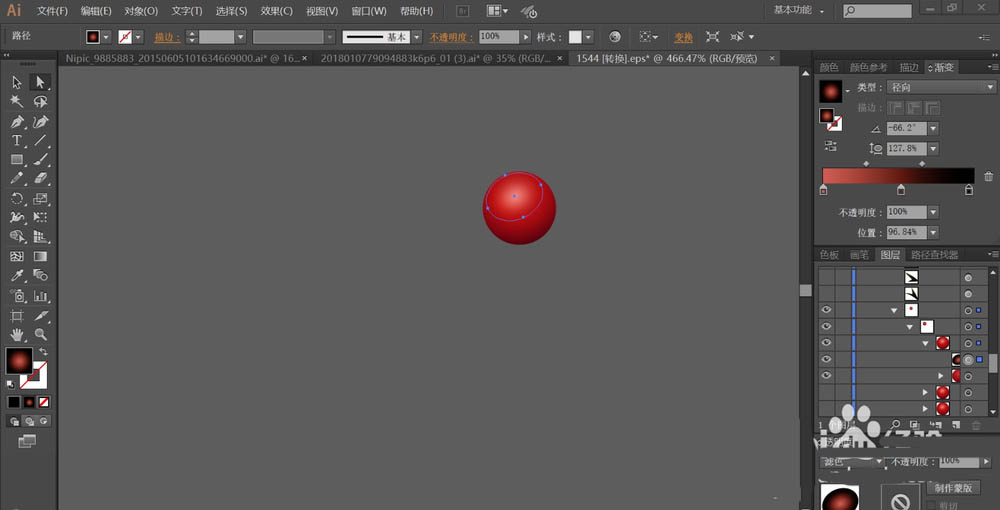The height and width of the screenshot is (510, 1000).
Task: Select the Artboard tool
Action: pos(17,316)
